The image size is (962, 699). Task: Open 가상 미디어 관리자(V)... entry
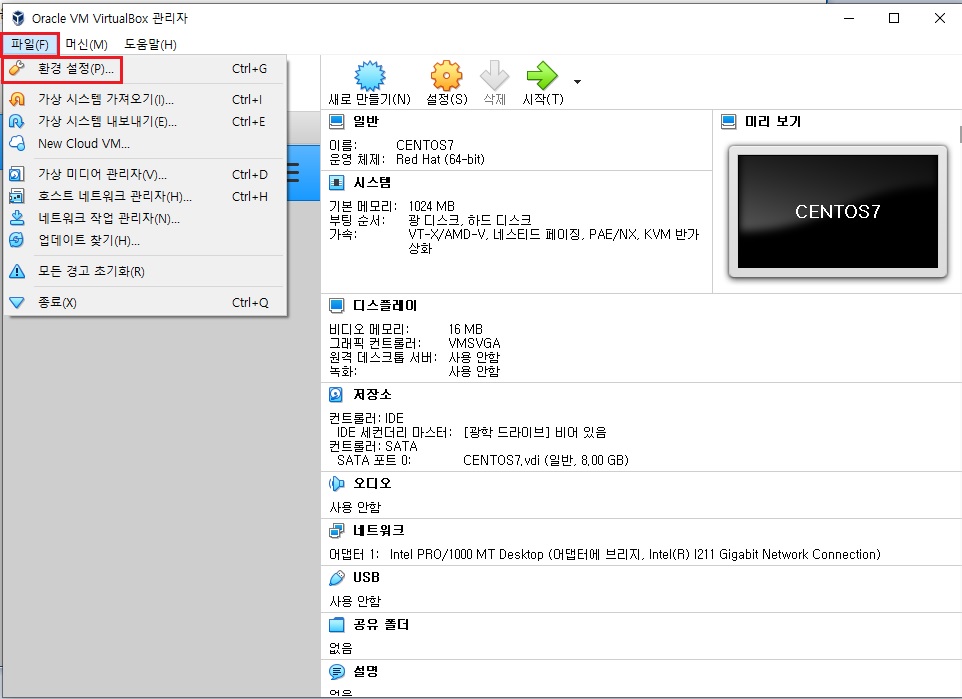pyautogui.click(x=145, y=174)
